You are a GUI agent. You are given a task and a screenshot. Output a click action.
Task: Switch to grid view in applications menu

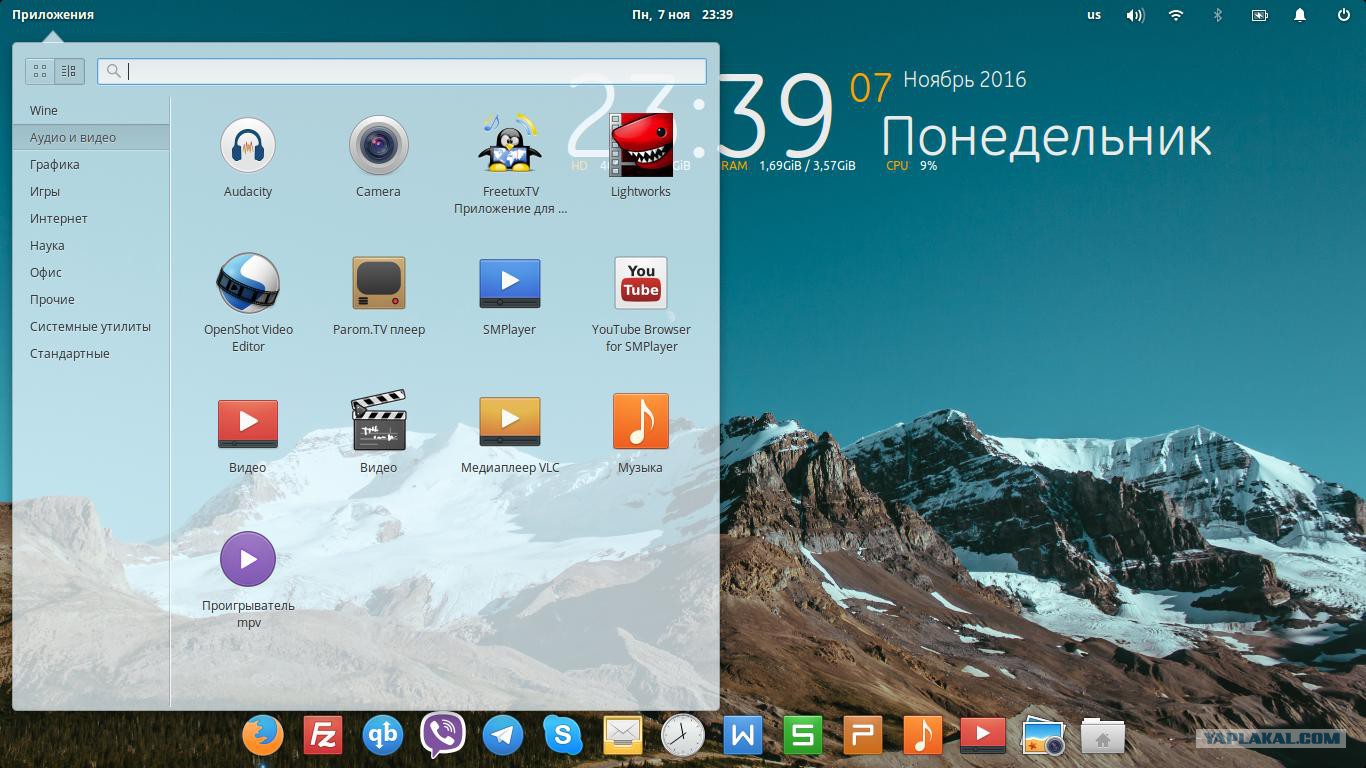40,71
